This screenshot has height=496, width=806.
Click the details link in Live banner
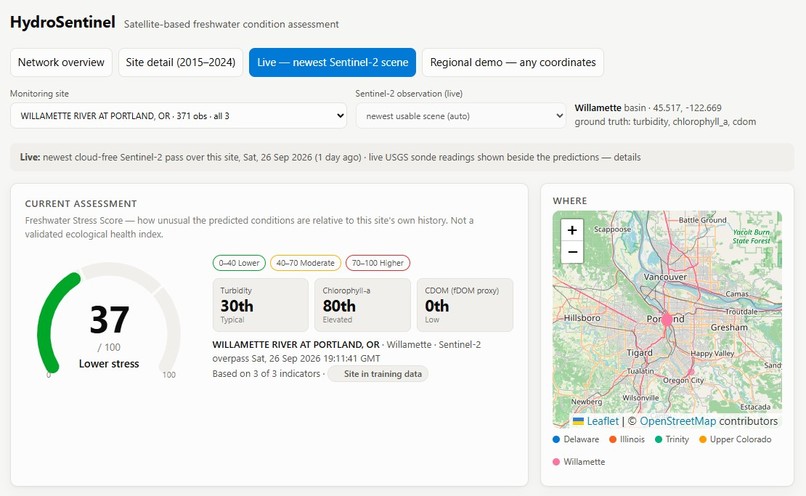click(x=627, y=157)
